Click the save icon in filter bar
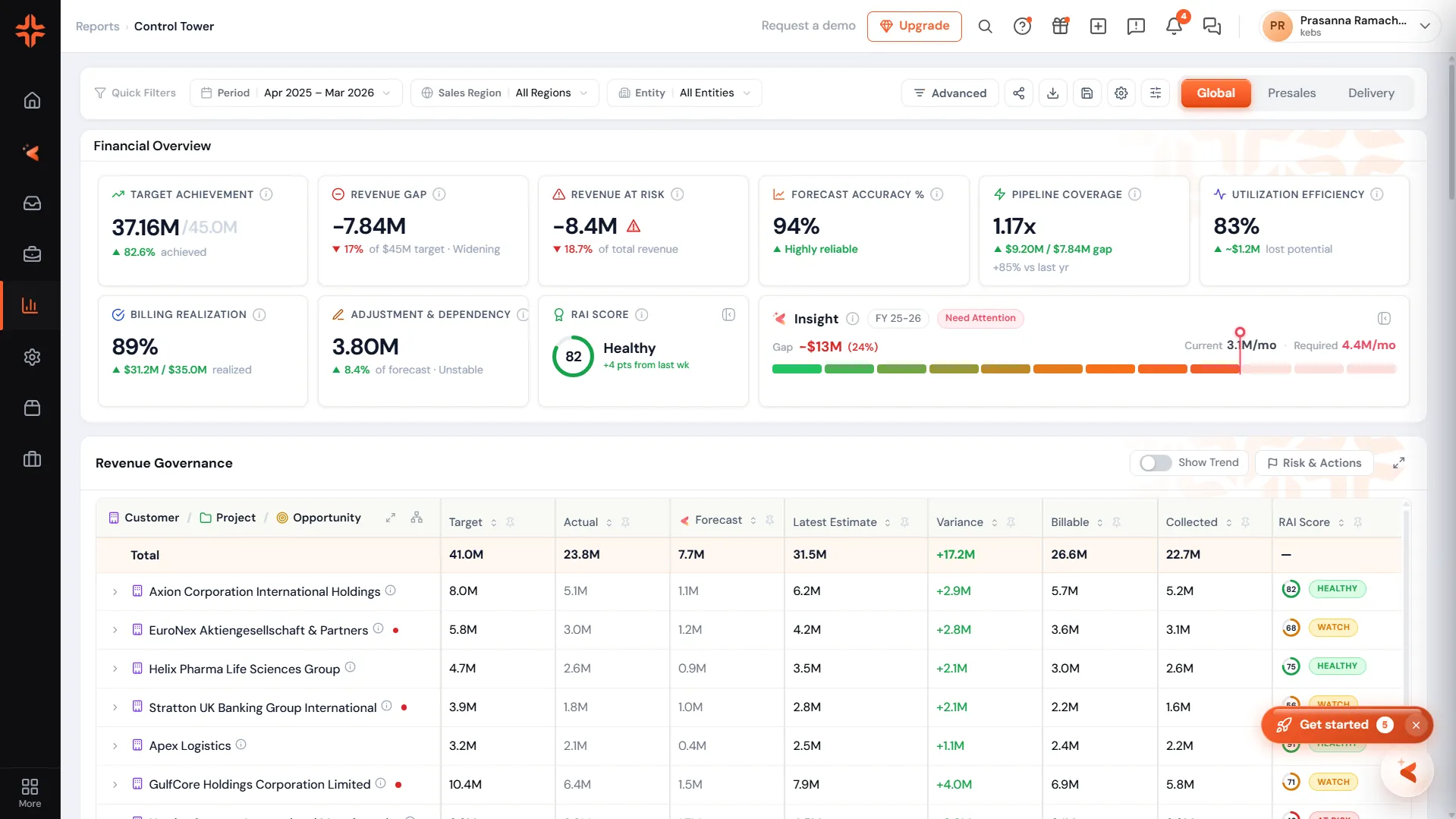The width and height of the screenshot is (1456, 819). click(1086, 93)
